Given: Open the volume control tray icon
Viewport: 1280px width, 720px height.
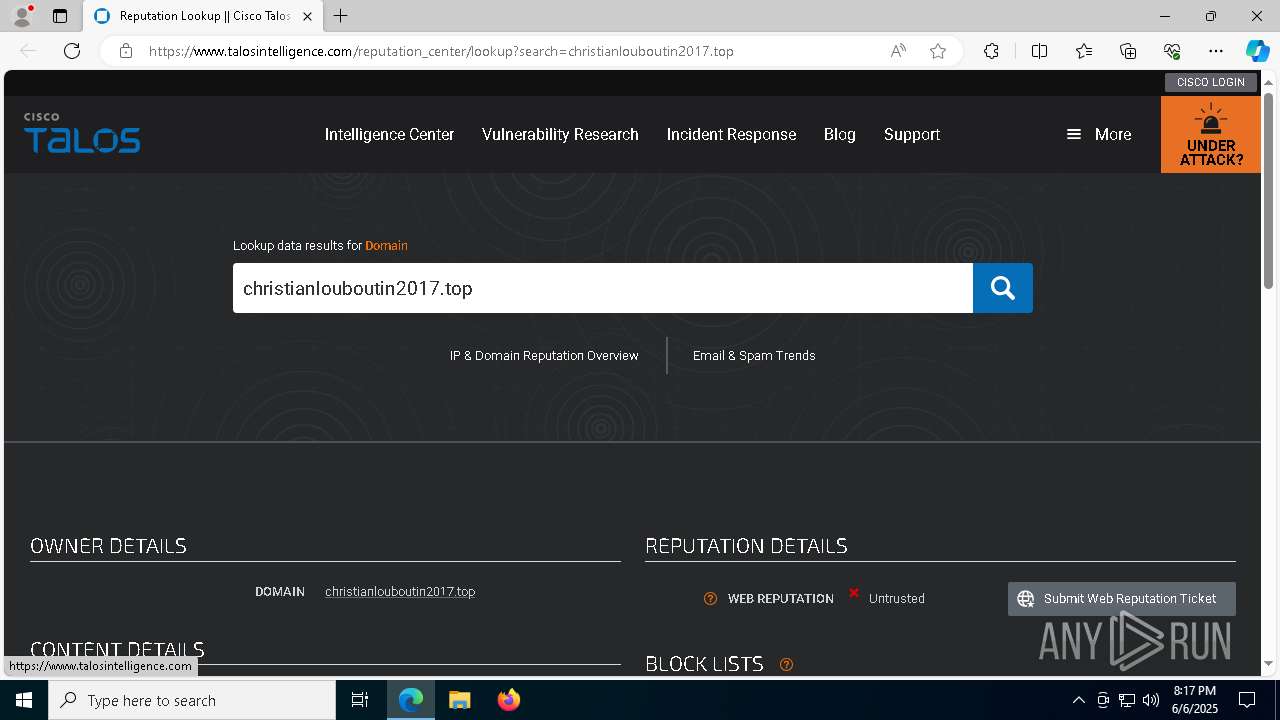Looking at the screenshot, I should (1151, 700).
